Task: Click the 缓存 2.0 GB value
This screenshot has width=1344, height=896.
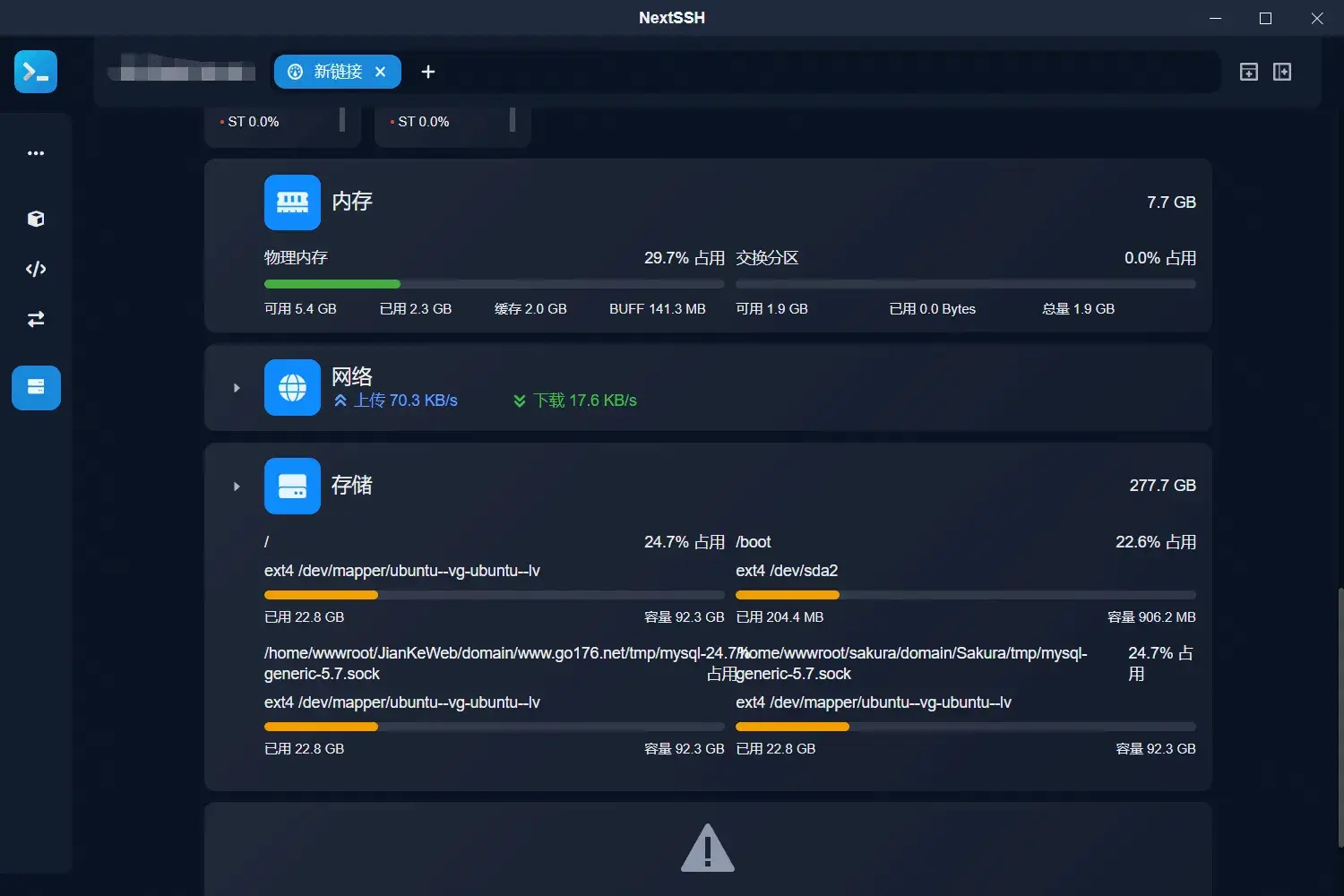Action: pyautogui.click(x=530, y=309)
